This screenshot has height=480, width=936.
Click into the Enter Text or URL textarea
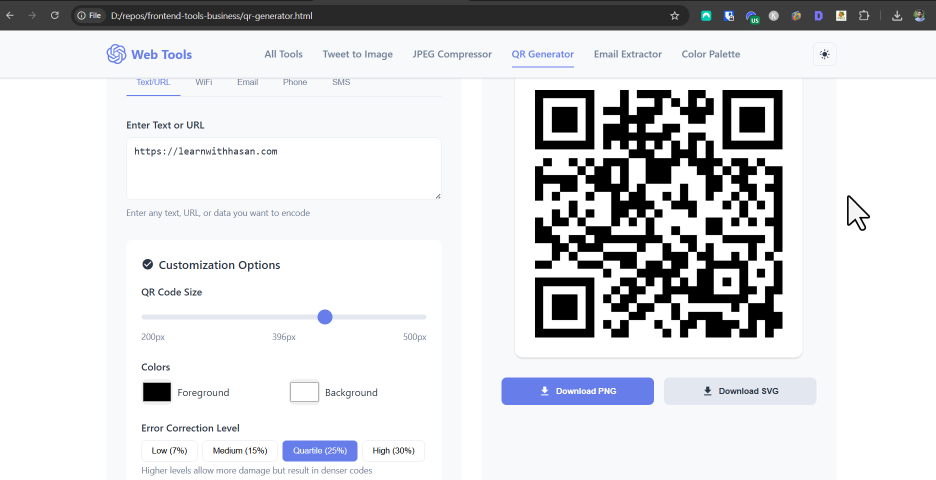284,168
